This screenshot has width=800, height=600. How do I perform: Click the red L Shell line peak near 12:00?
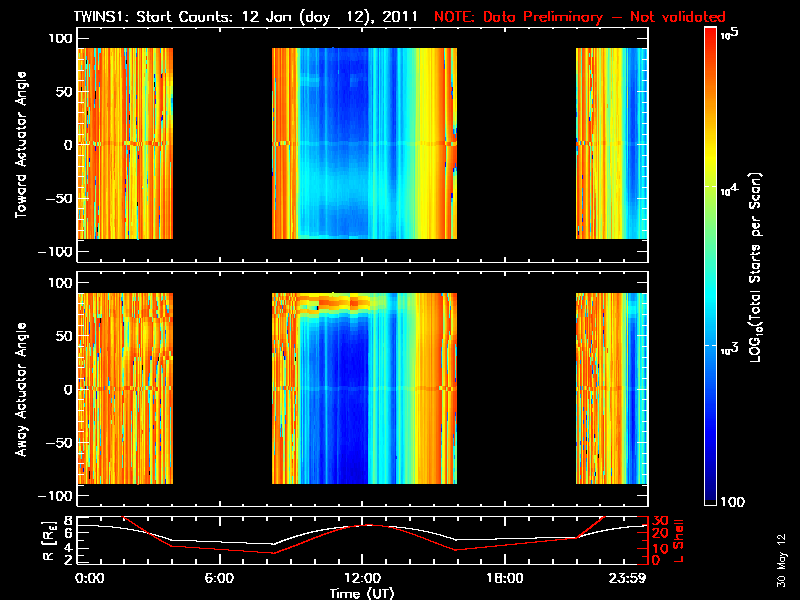point(368,524)
